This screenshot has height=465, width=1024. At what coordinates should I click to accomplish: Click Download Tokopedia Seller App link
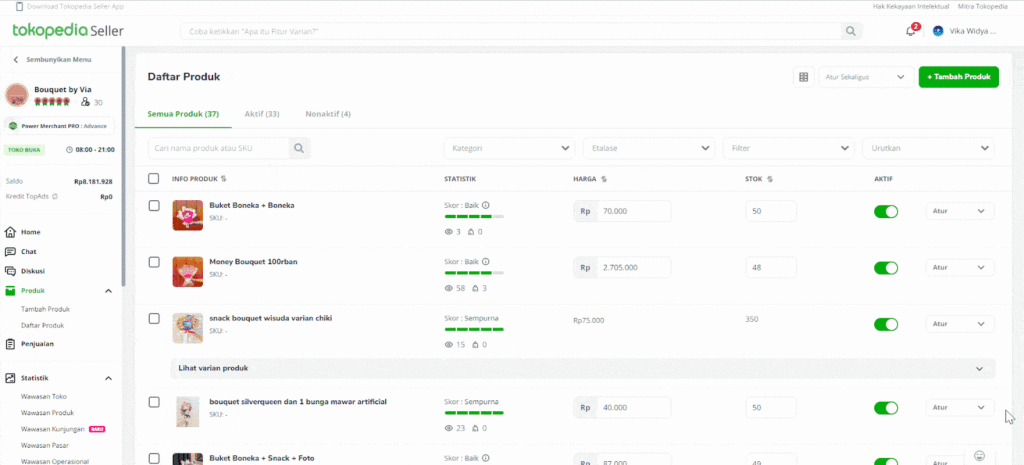[x=75, y=6]
